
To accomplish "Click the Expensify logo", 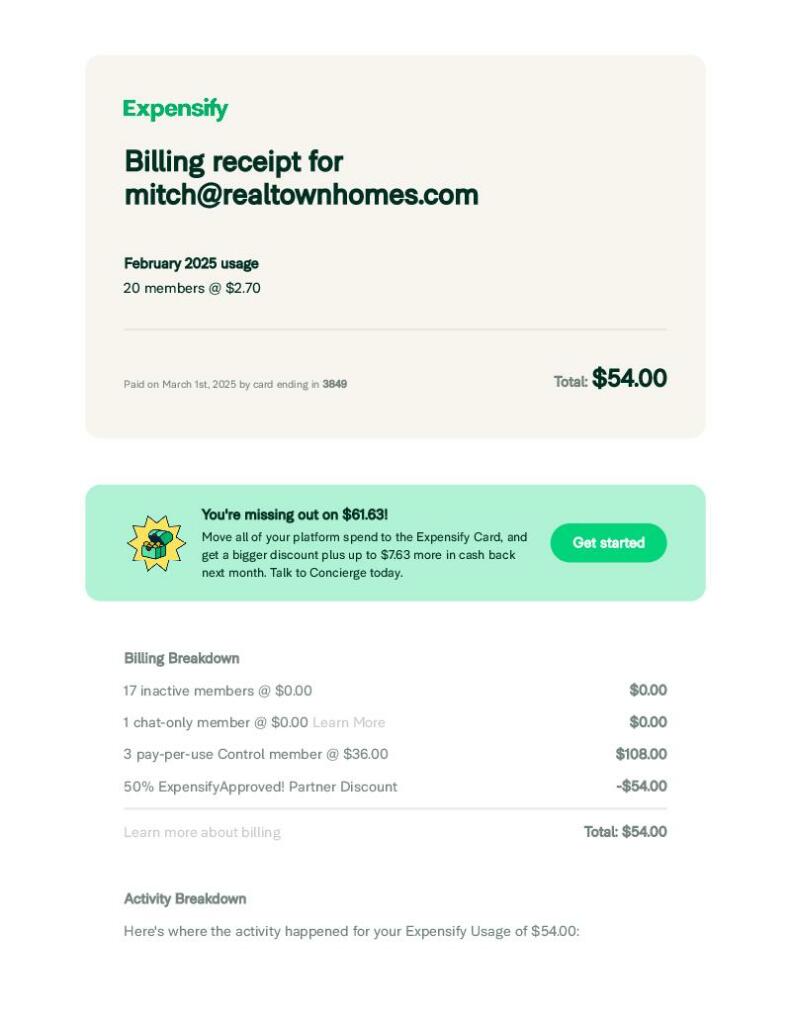I will (175, 109).
